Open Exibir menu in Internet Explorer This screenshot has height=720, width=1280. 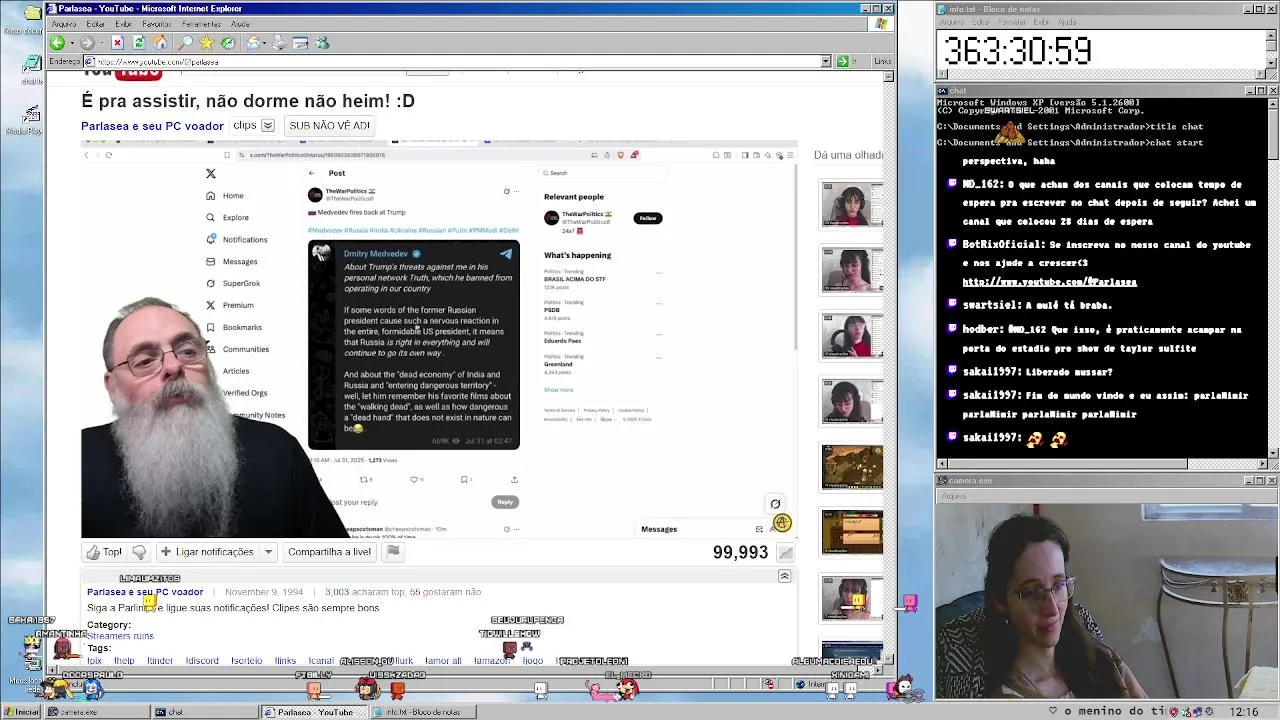click(123, 24)
